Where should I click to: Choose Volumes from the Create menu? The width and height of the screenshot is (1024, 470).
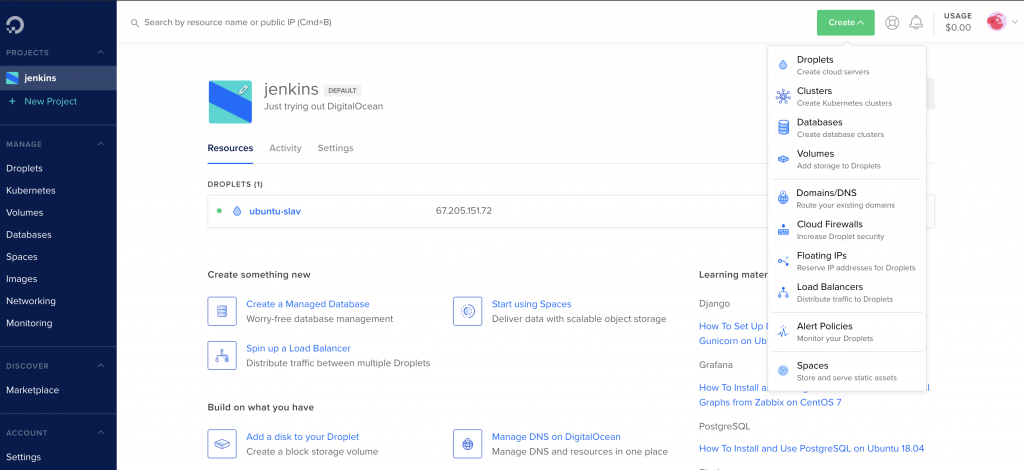tap(847, 159)
